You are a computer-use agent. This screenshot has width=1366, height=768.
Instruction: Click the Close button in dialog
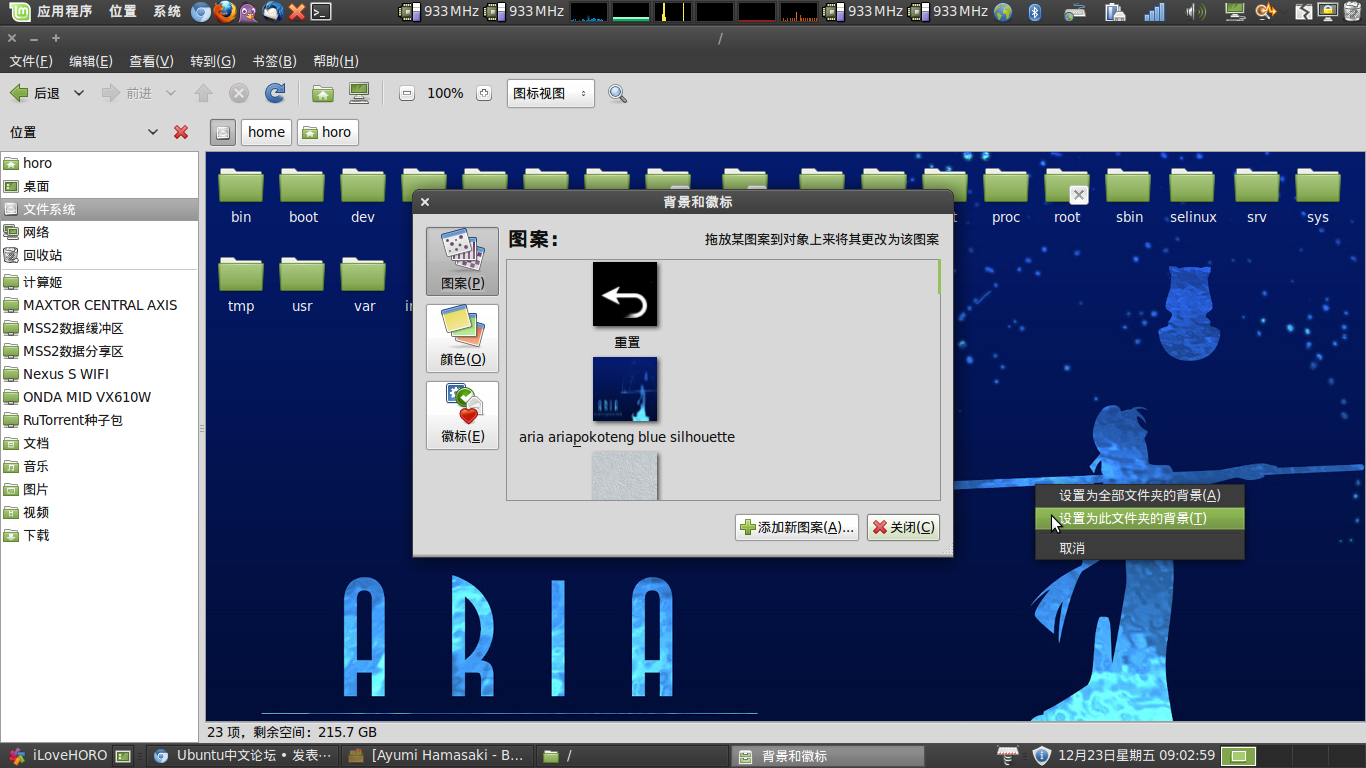click(903, 527)
